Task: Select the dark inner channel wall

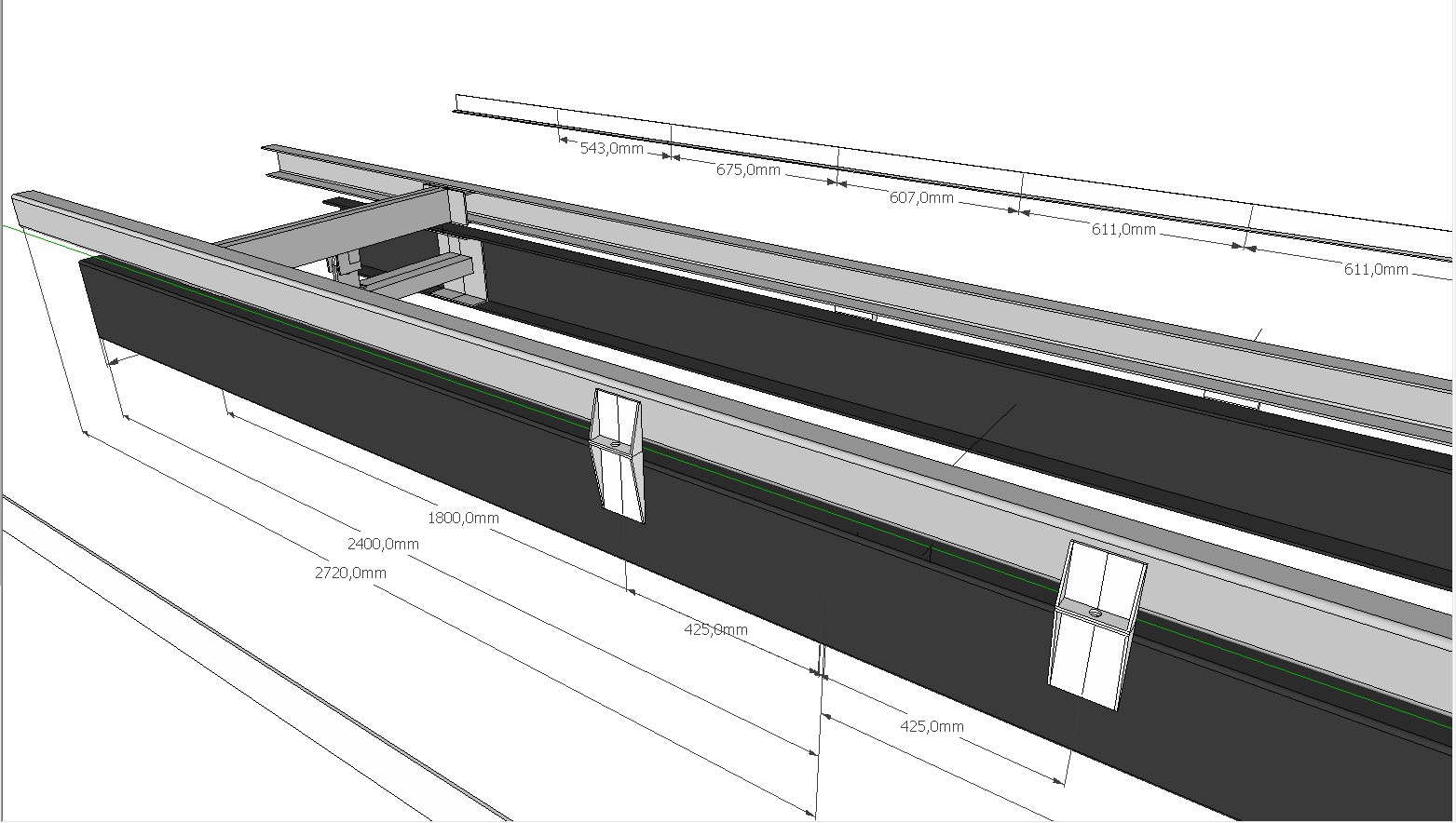Action: point(838,354)
